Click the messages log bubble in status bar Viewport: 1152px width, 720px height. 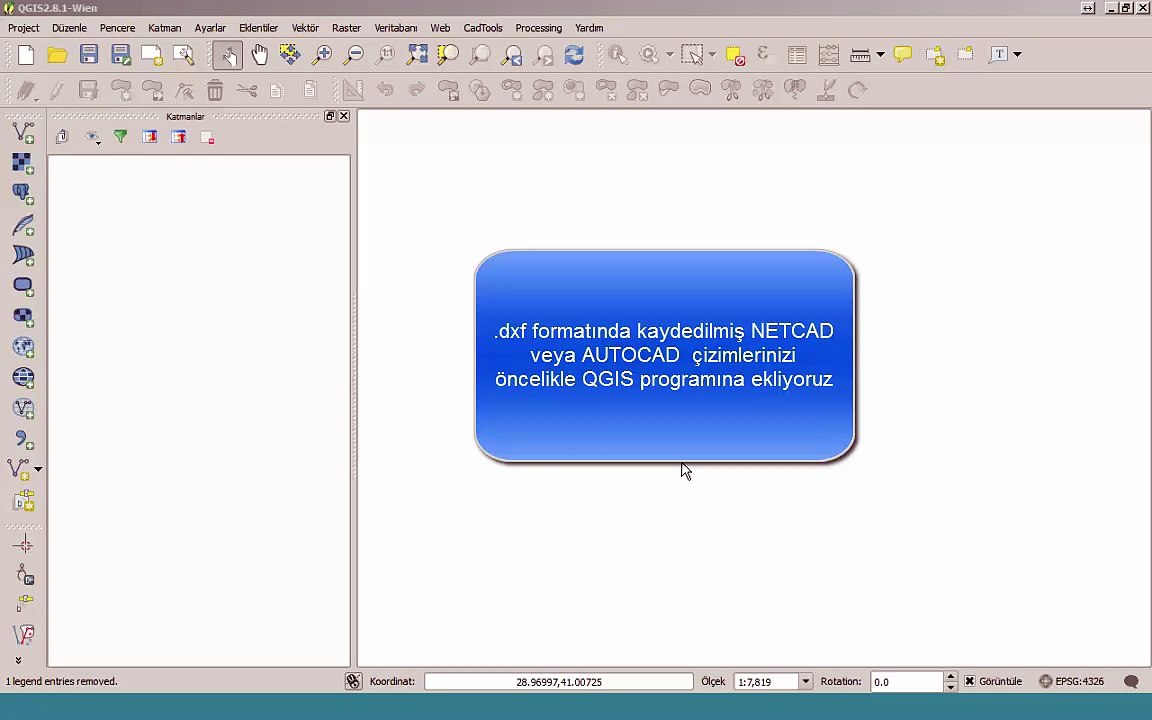[x=1131, y=682]
